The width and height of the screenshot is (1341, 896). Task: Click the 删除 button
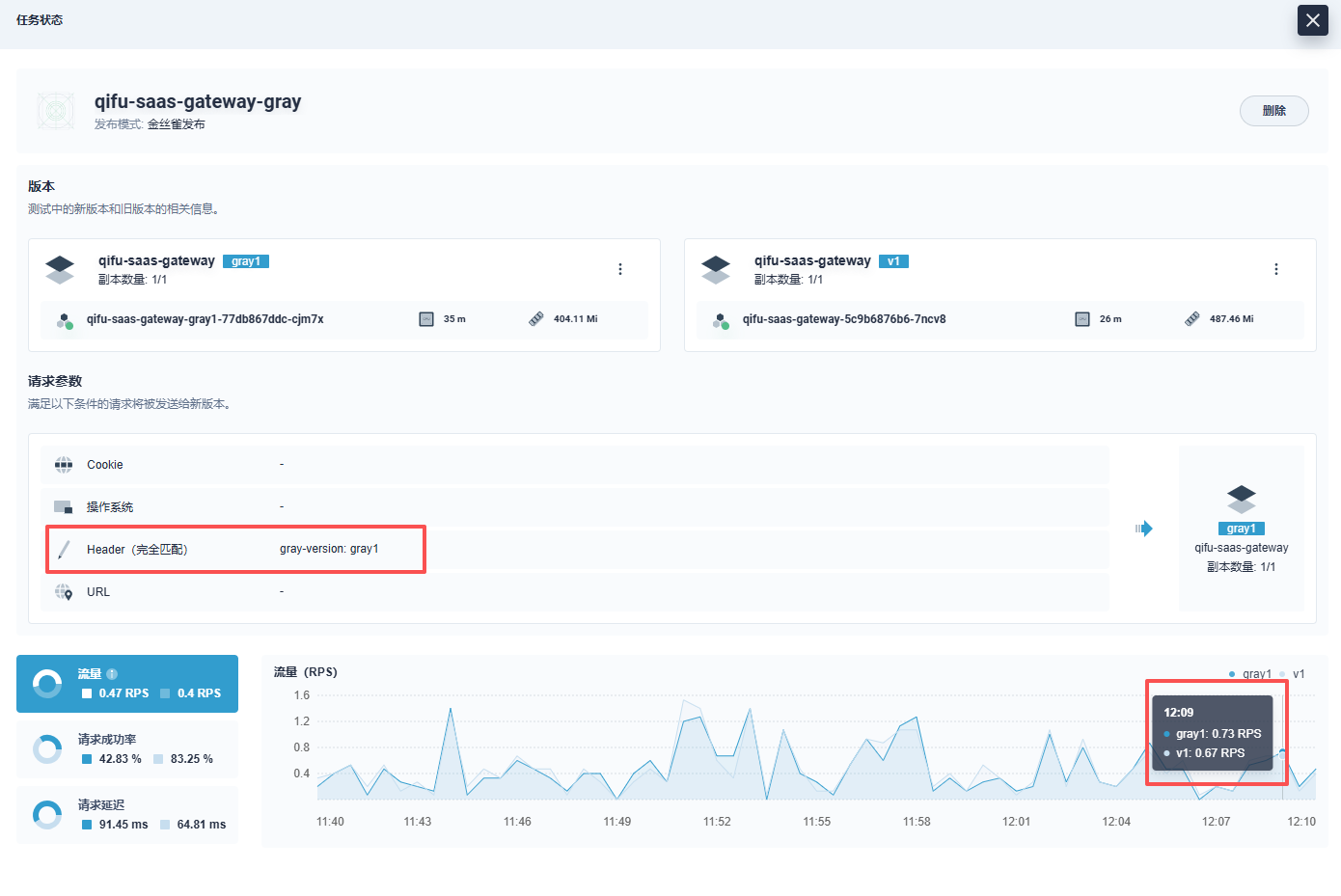pos(1273,111)
